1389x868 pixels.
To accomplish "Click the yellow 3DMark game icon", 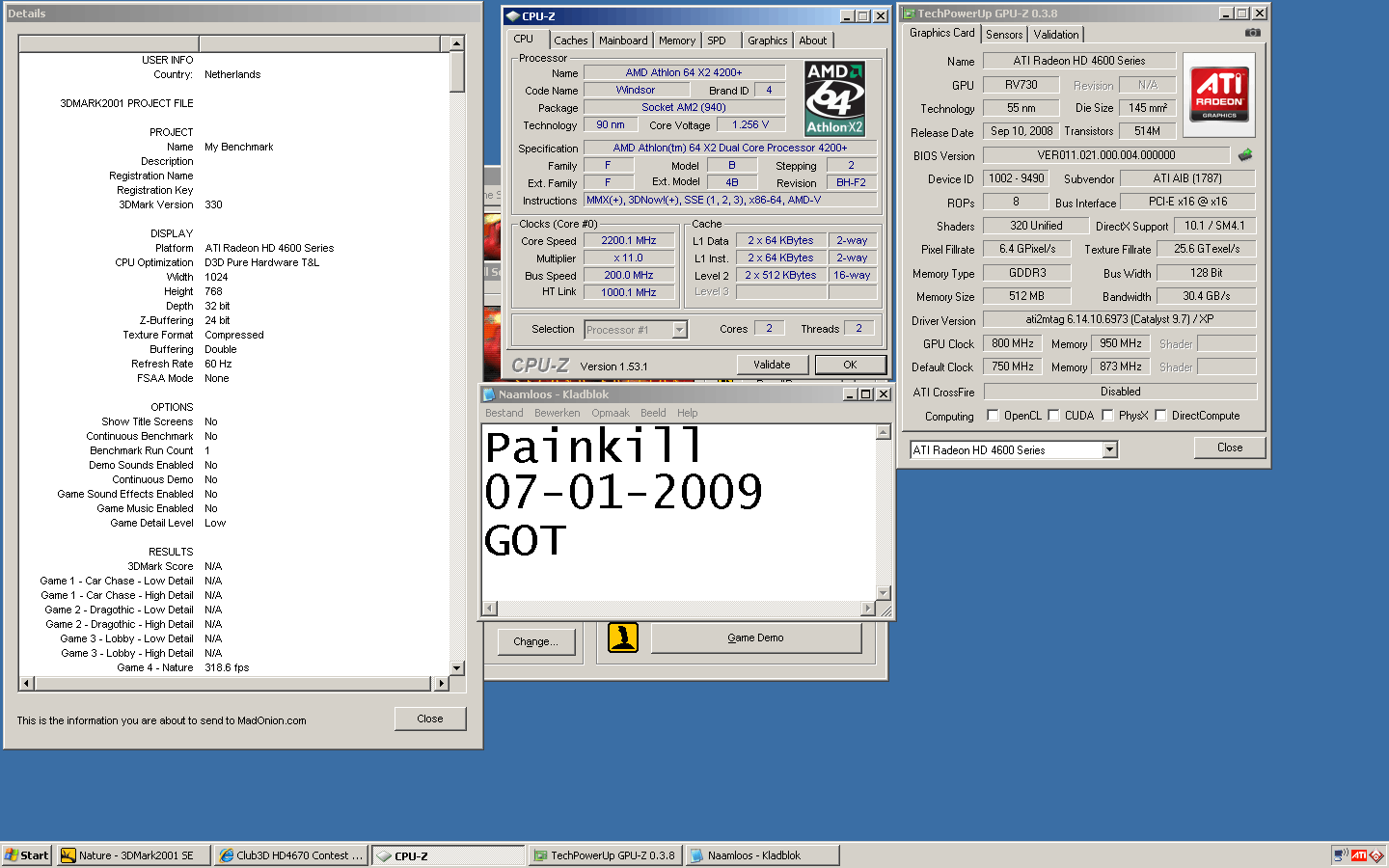I will (x=623, y=637).
